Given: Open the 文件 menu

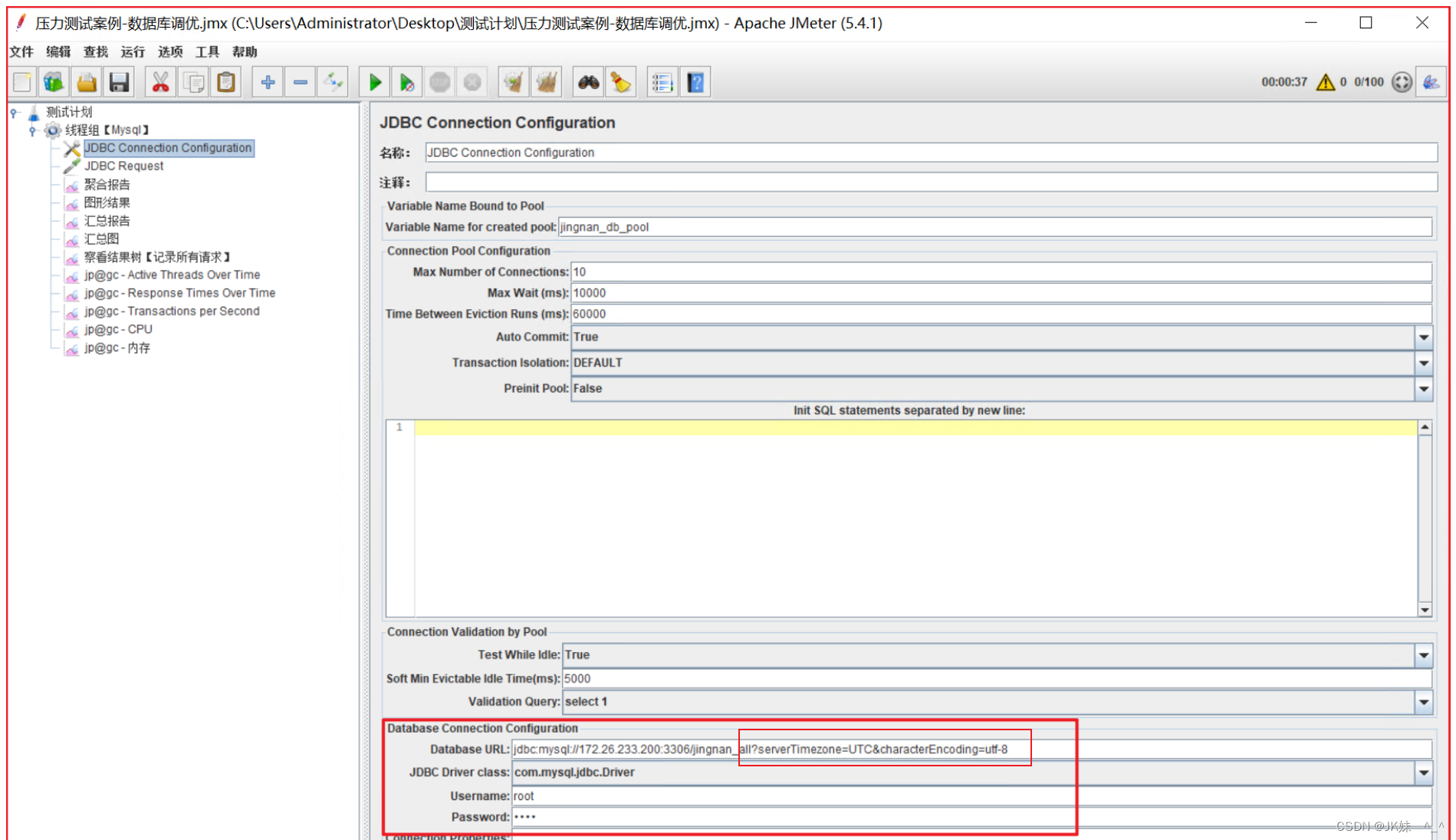Looking at the screenshot, I should (x=21, y=51).
